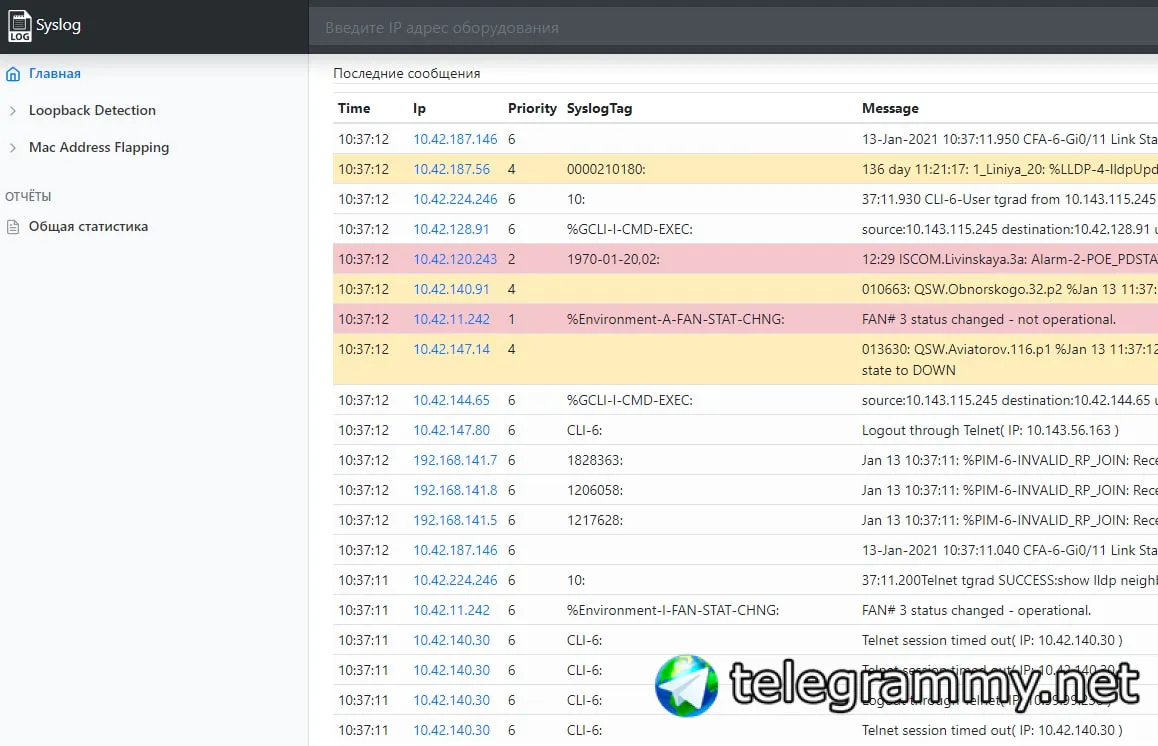Open IP link 10.42.144.65
Viewport: 1158px width, 746px height.
click(451, 400)
